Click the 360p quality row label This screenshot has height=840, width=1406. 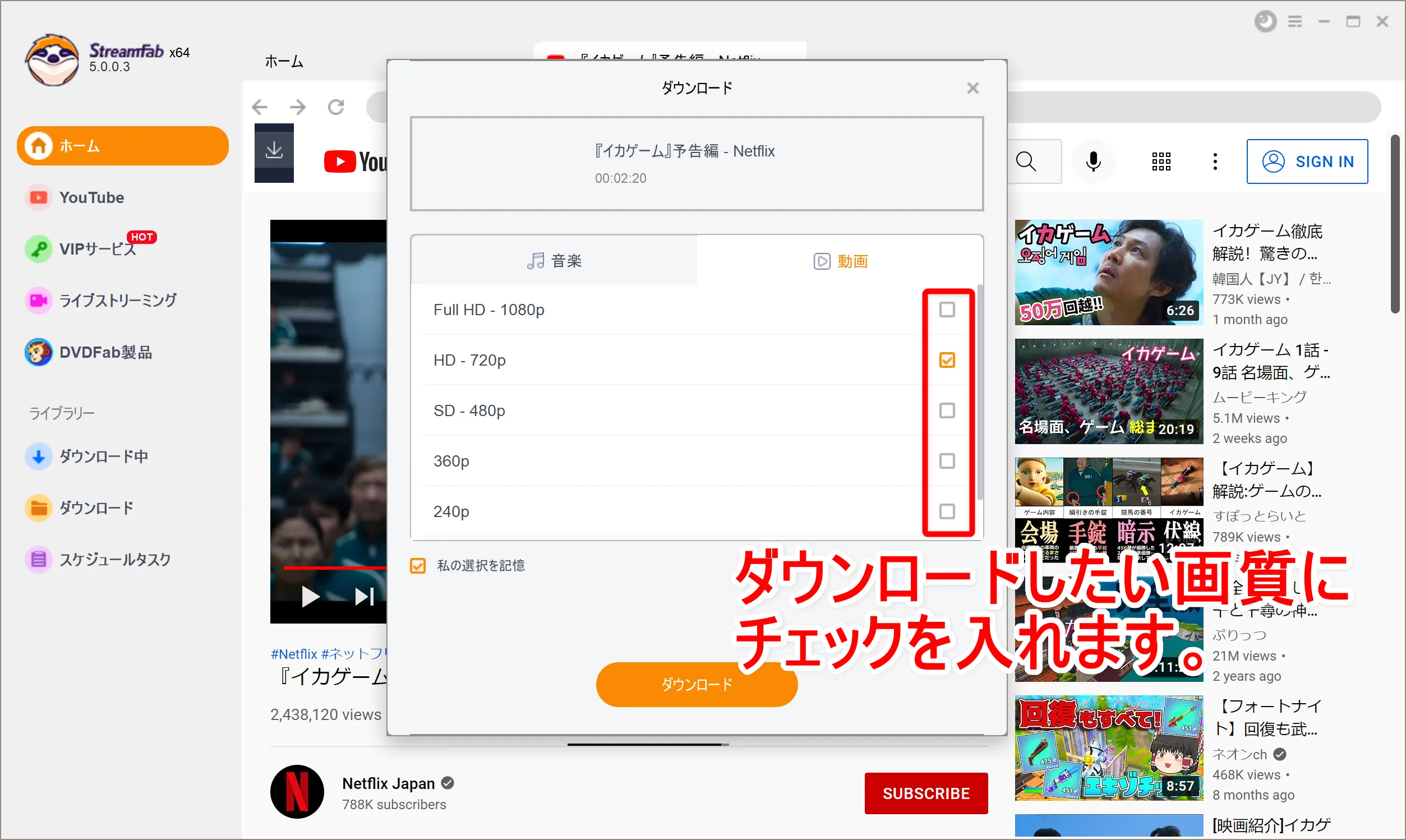pos(451,461)
